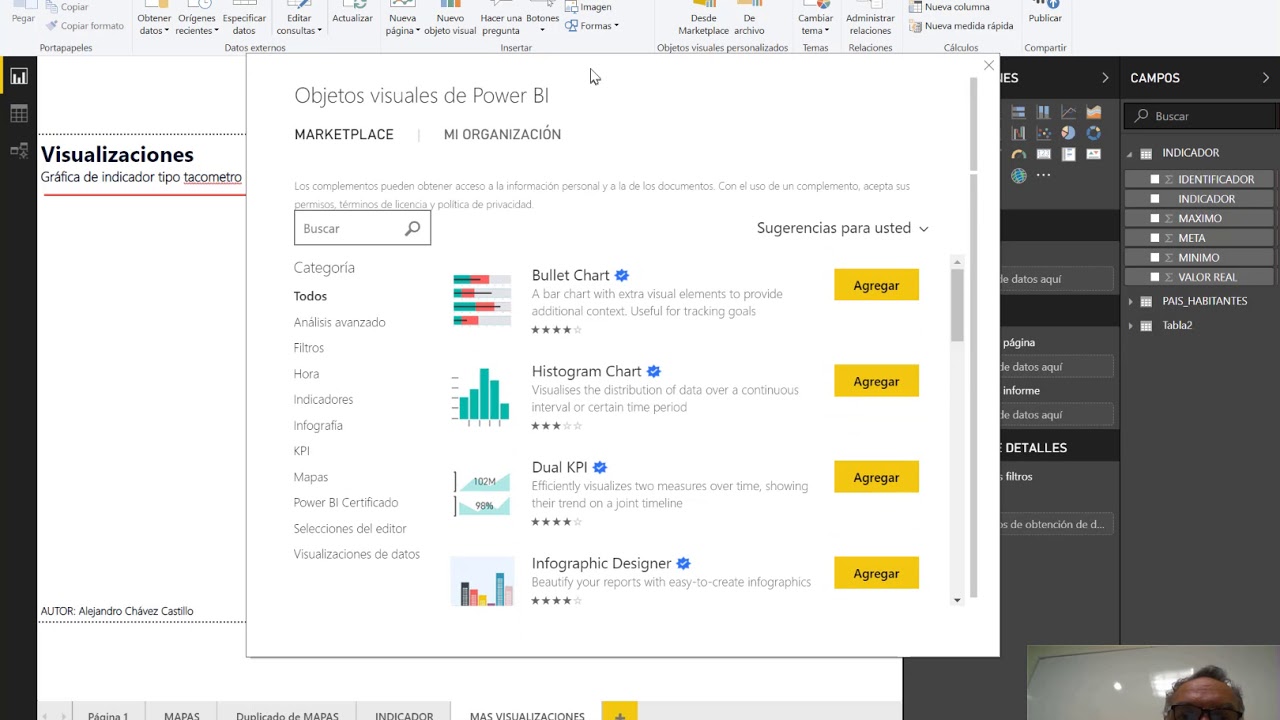Switch to the MARKETPLACE tab
1280x720 pixels.
coord(344,134)
